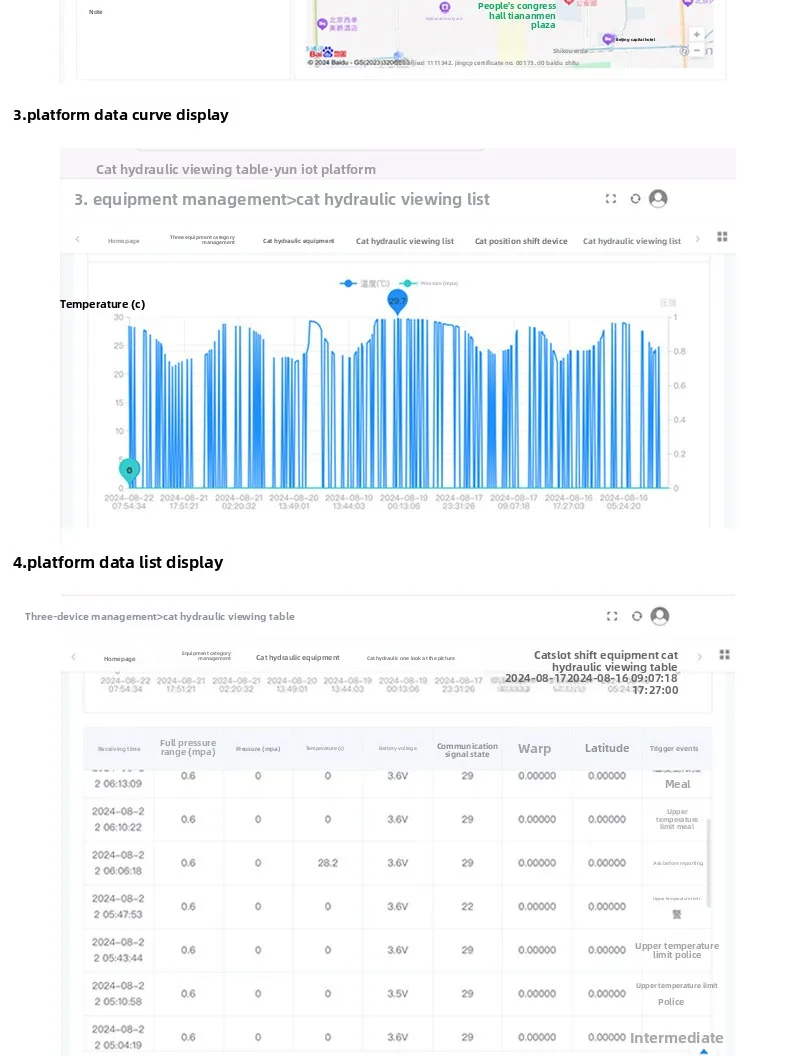
Task: Click the Trigger events column header
Action: pyautogui.click(x=674, y=749)
